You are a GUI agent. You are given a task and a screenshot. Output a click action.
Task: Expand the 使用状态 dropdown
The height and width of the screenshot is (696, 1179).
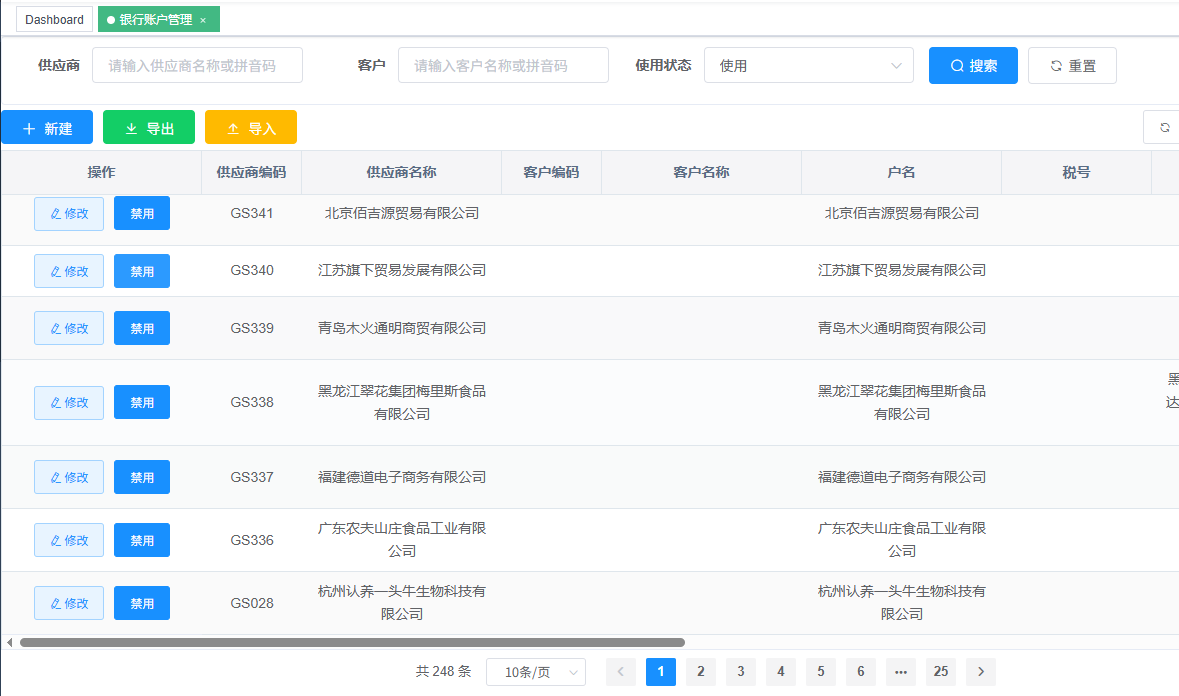click(x=808, y=66)
